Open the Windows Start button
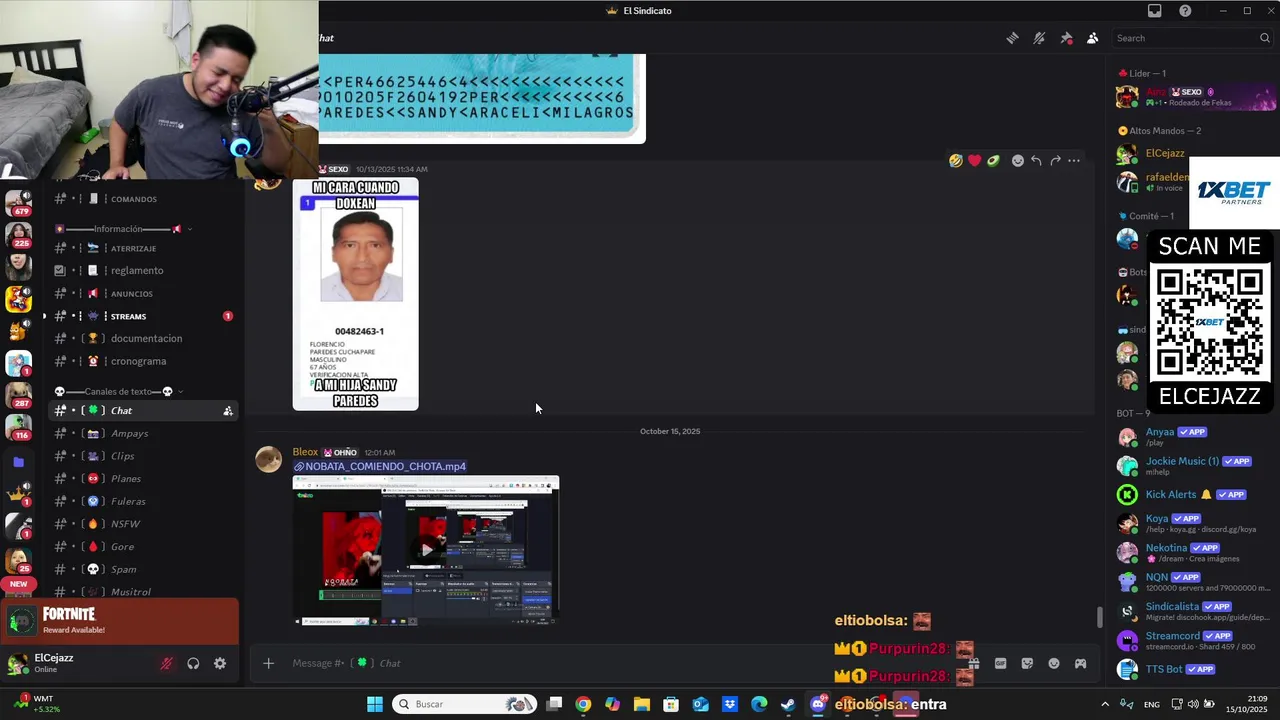The height and width of the screenshot is (720, 1280). tap(374, 704)
